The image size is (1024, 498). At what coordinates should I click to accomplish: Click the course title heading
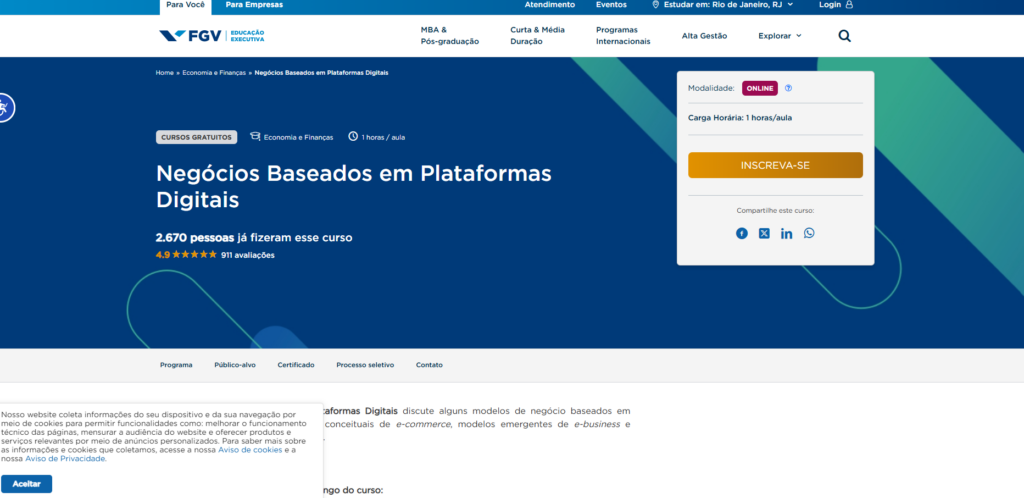[354, 187]
